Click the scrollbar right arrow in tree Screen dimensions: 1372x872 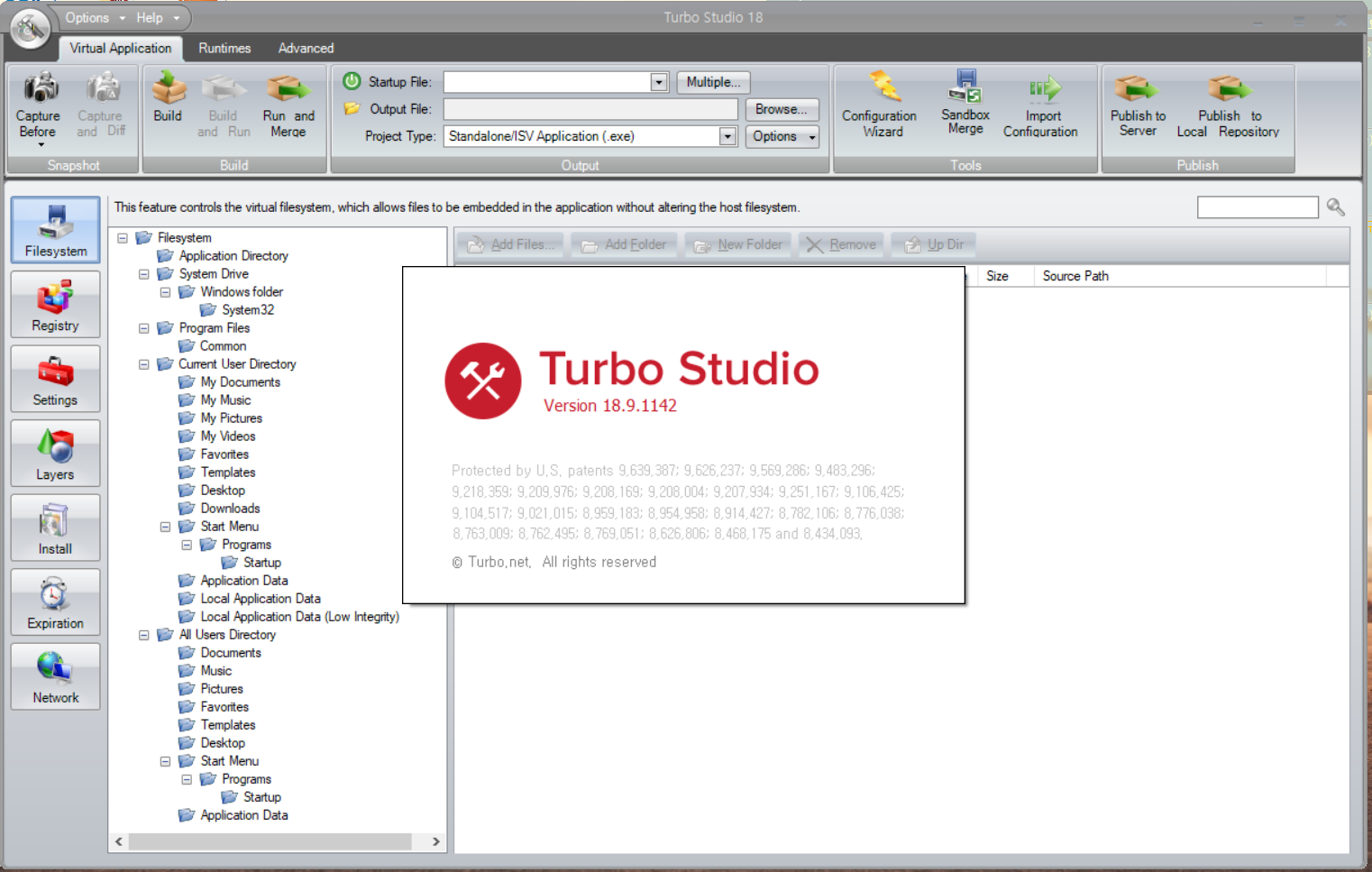coord(435,841)
